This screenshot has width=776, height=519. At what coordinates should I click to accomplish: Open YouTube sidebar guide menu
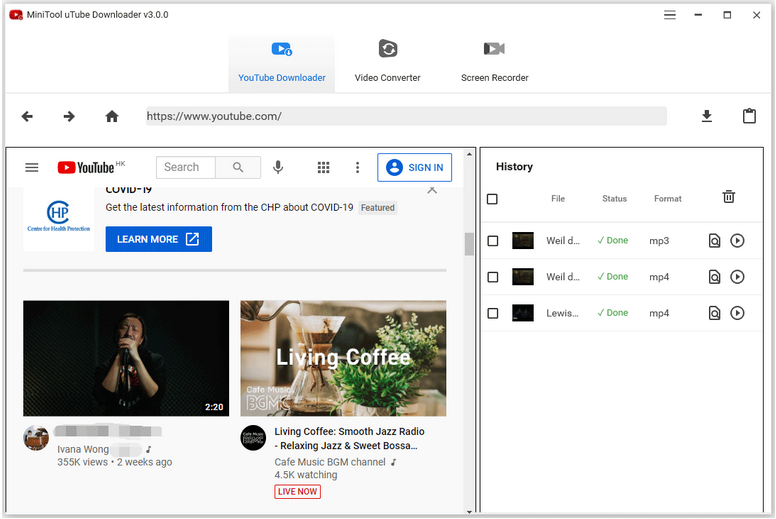(x=32, y=168)
